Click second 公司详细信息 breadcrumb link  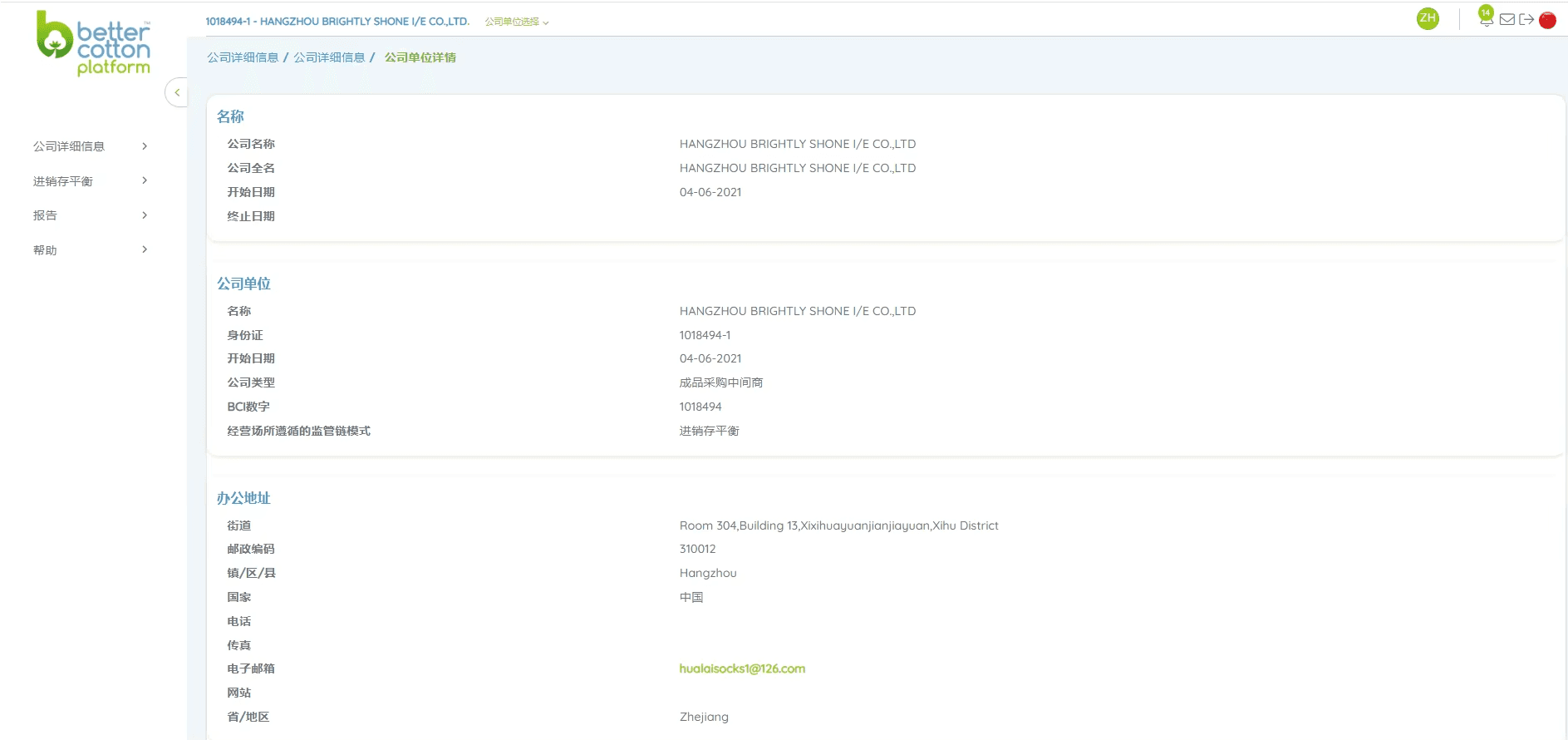pos(329,57)
